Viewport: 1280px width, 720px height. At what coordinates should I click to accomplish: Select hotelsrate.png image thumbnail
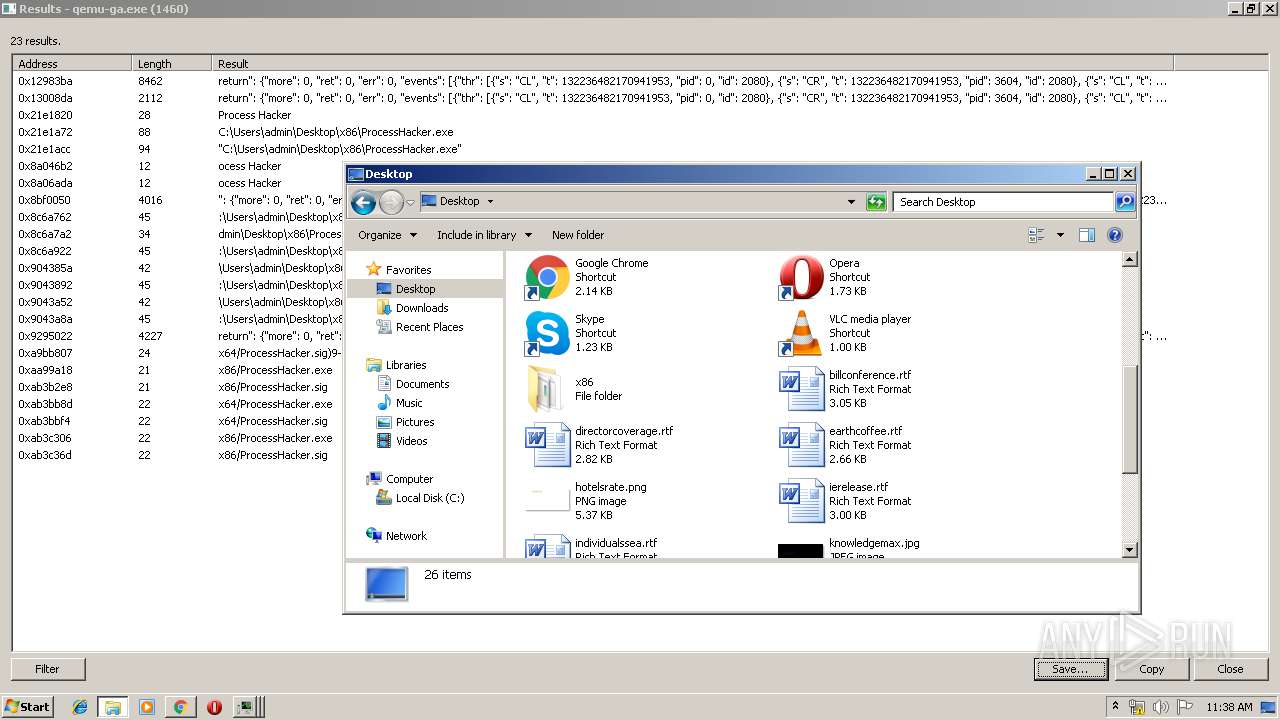(x=547, y=501)
